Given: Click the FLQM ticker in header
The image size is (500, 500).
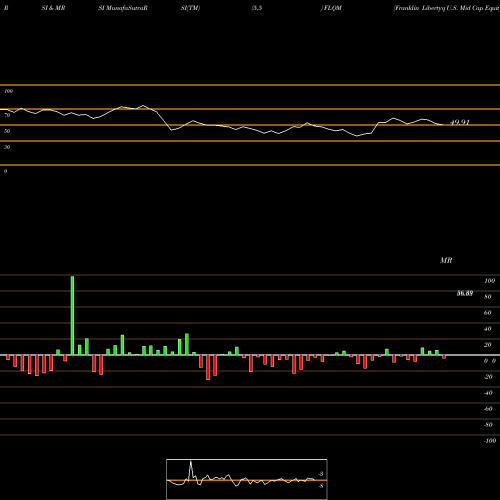Looking at the screenshot, I should coord(332,8).
